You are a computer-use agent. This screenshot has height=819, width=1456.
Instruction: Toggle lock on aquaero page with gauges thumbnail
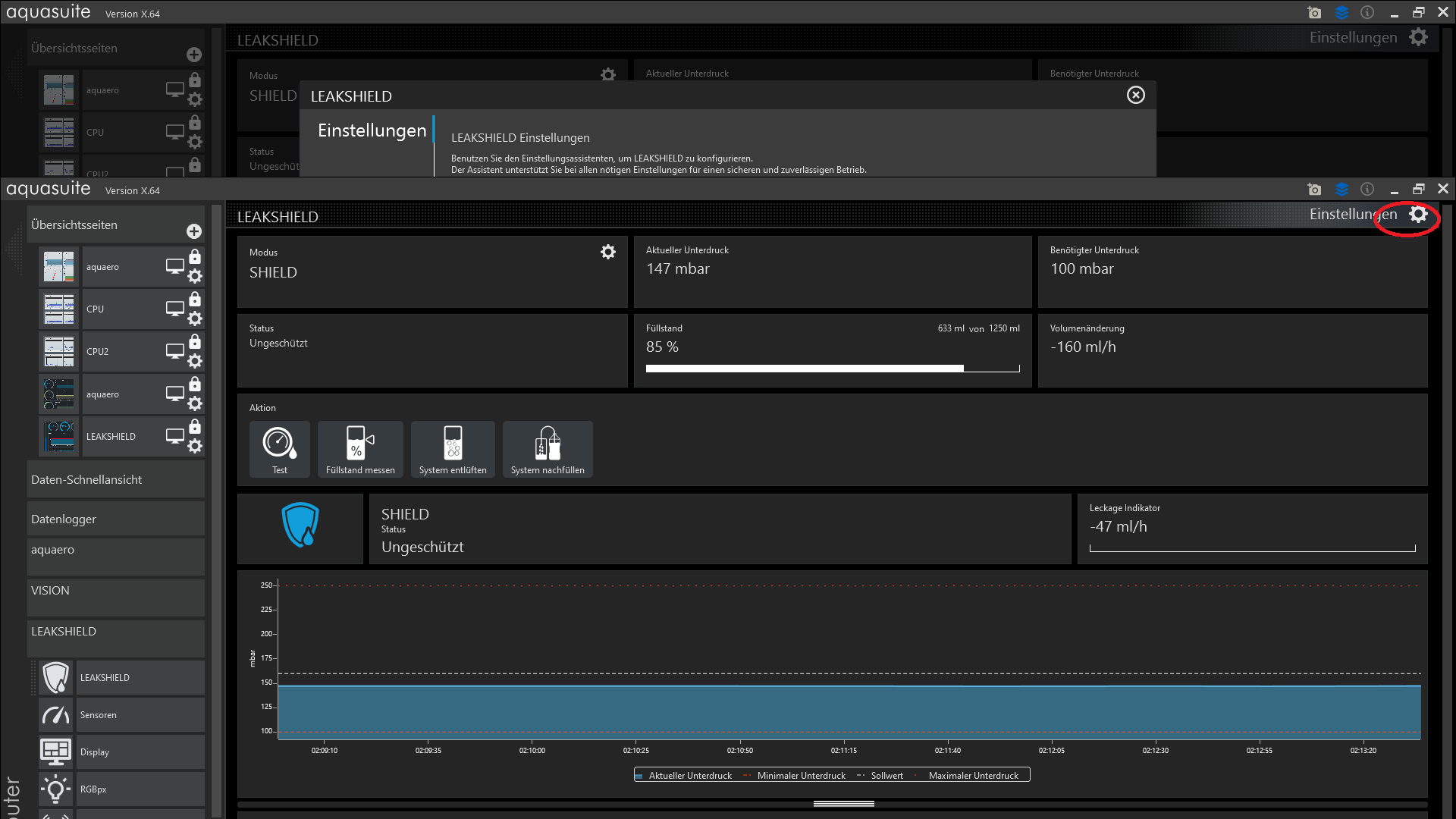point(195,384)
